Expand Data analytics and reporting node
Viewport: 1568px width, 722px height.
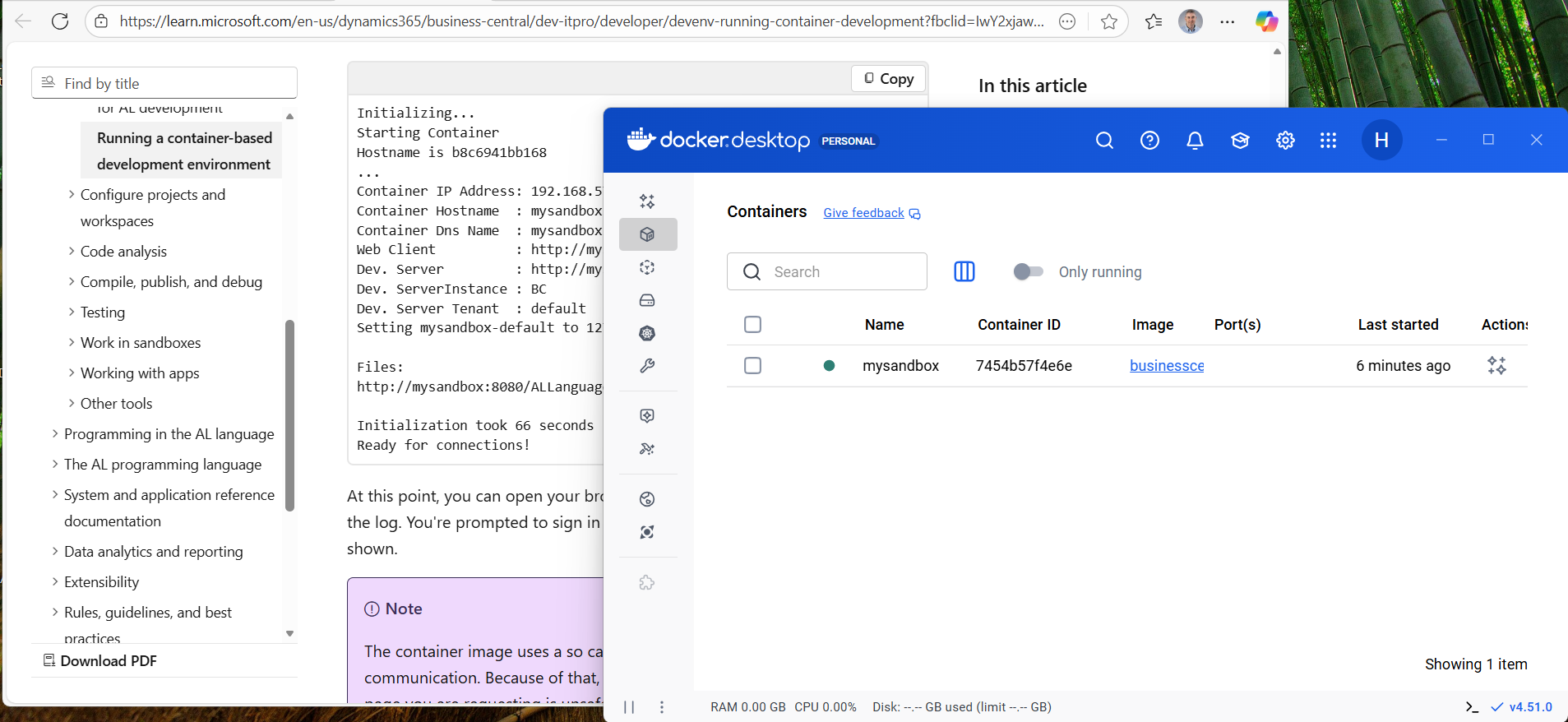[55, 551]
